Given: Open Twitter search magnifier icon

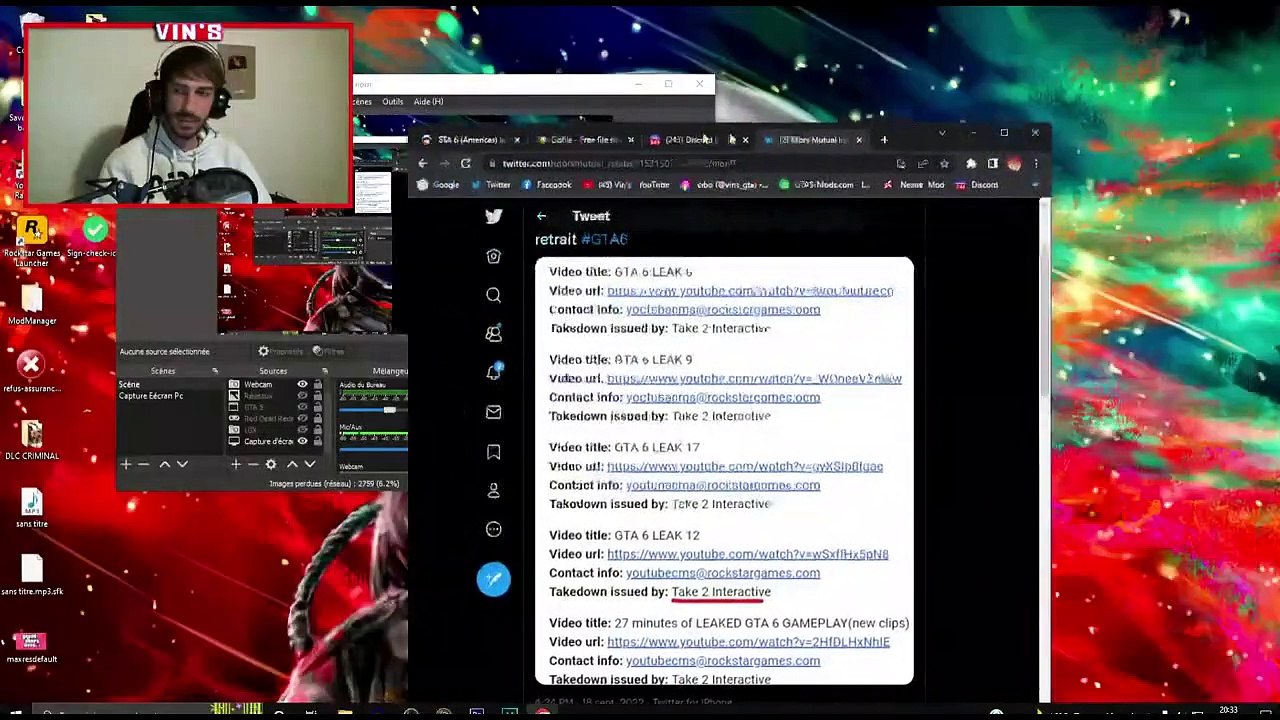Looking at the screenshot, I should click(493, 295).
